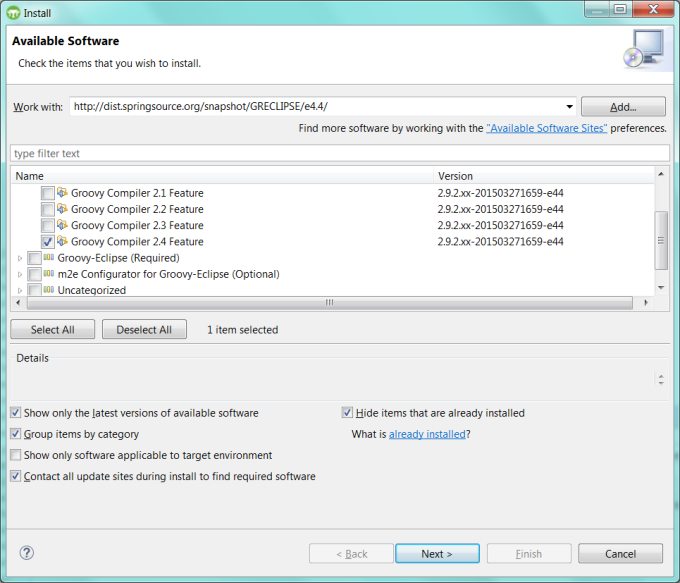
Task: Select the Groovy Compiler 2.4 Feature row text
Action: click(137, 242)
